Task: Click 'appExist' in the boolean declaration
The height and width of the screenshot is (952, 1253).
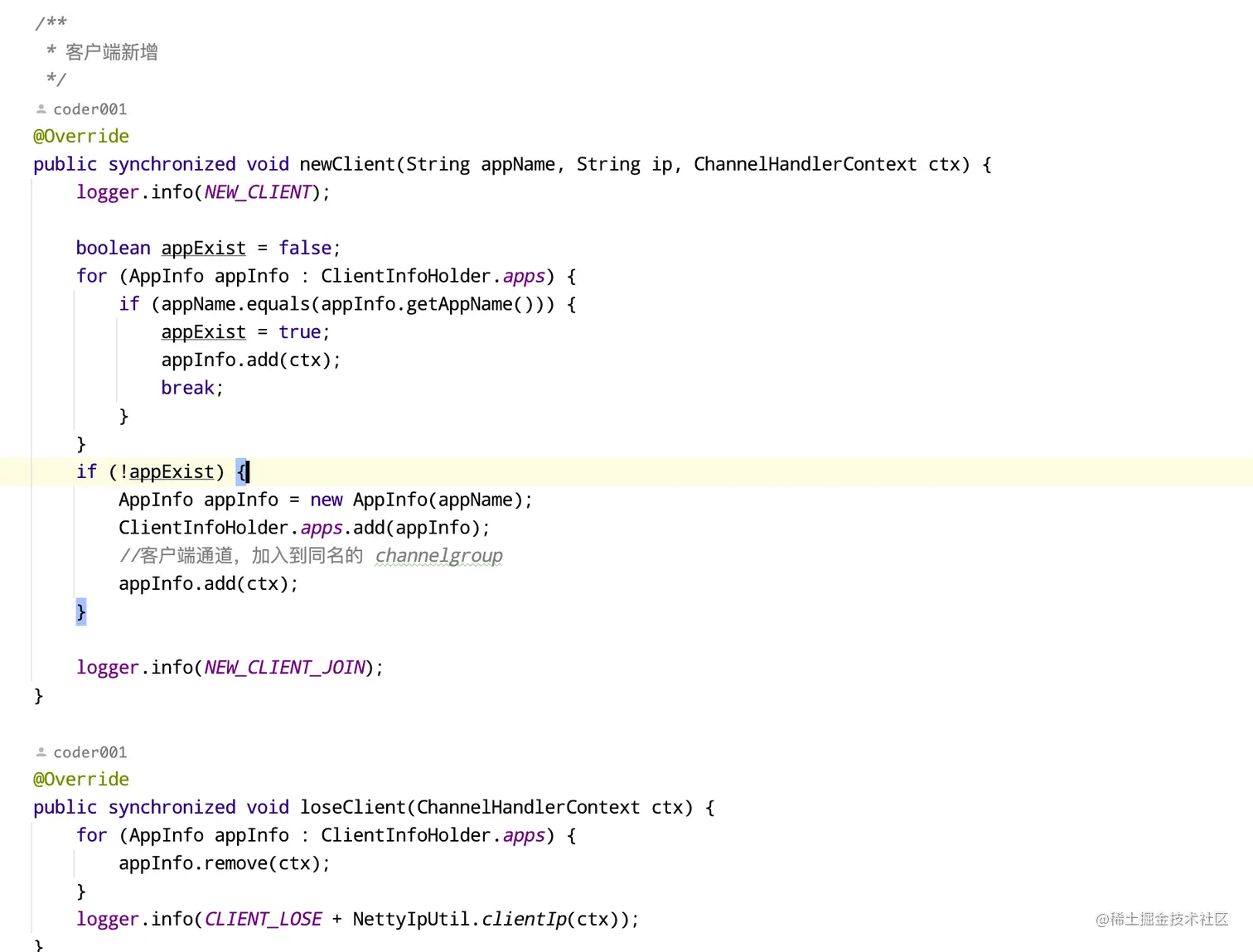Action: click(x=203, y=249)
